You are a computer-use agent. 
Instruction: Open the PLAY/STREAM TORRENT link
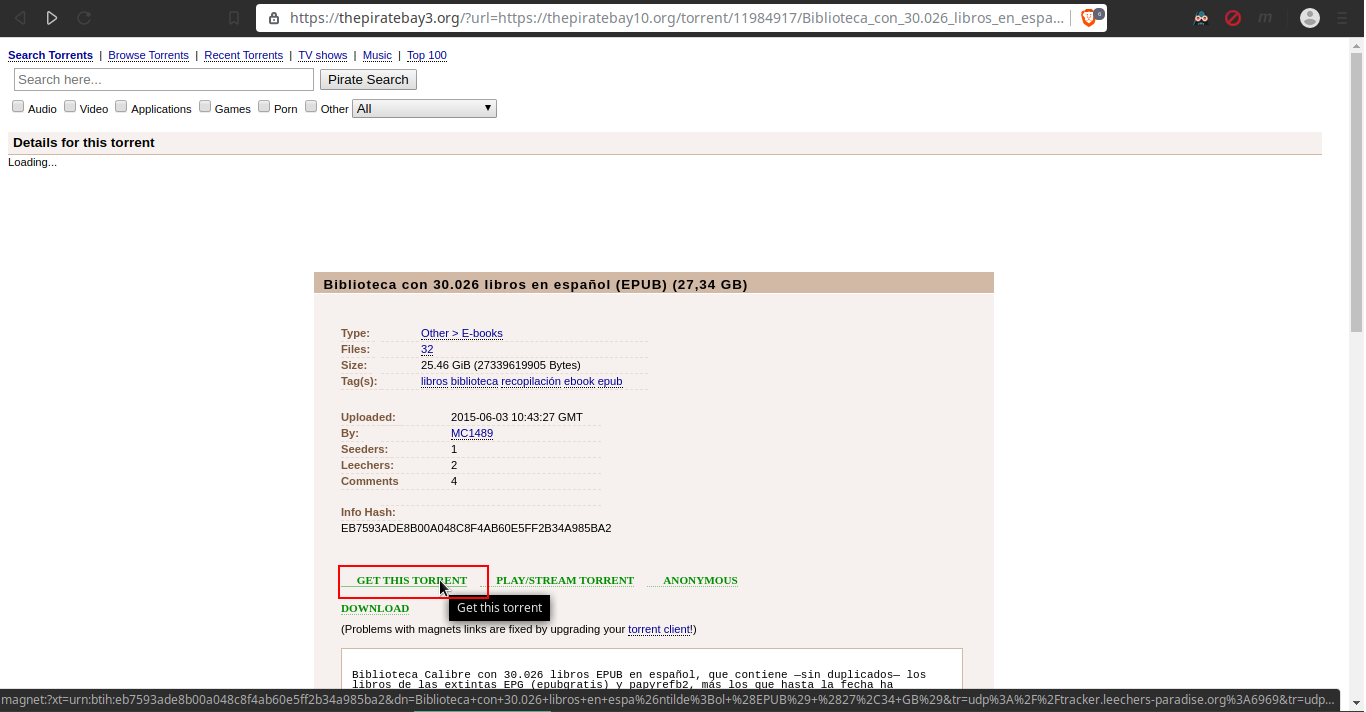[564, 580]
